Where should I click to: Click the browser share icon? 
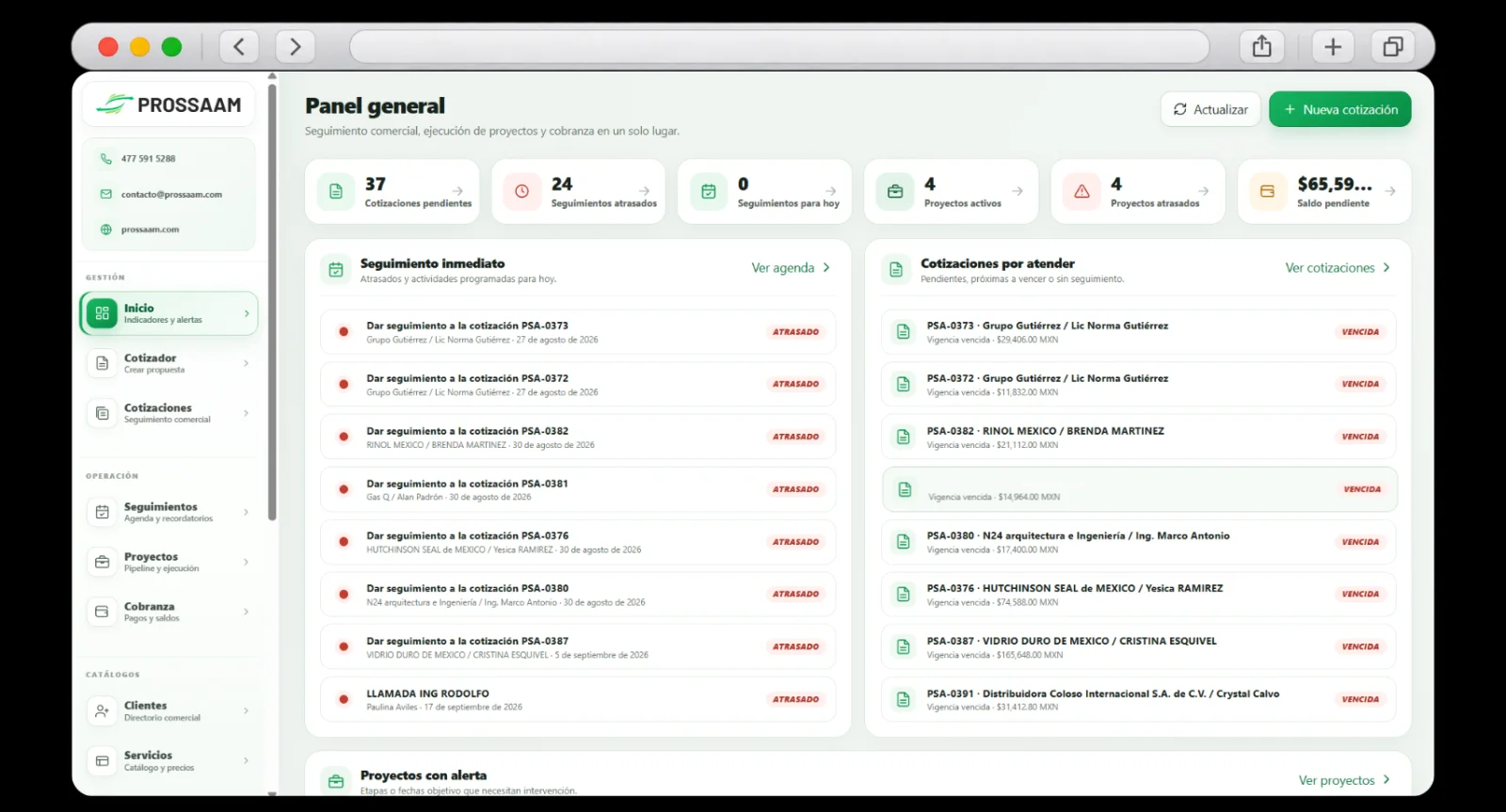click(x=1262, y=46)
